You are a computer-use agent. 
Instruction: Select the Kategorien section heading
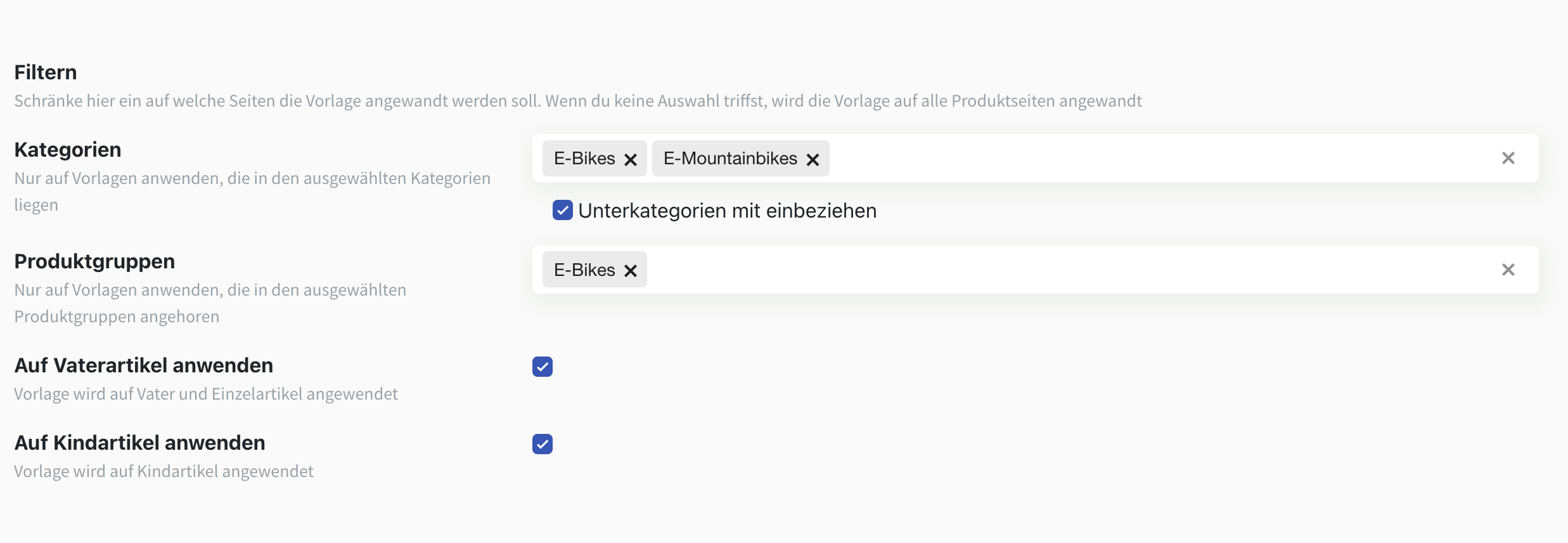68,150
